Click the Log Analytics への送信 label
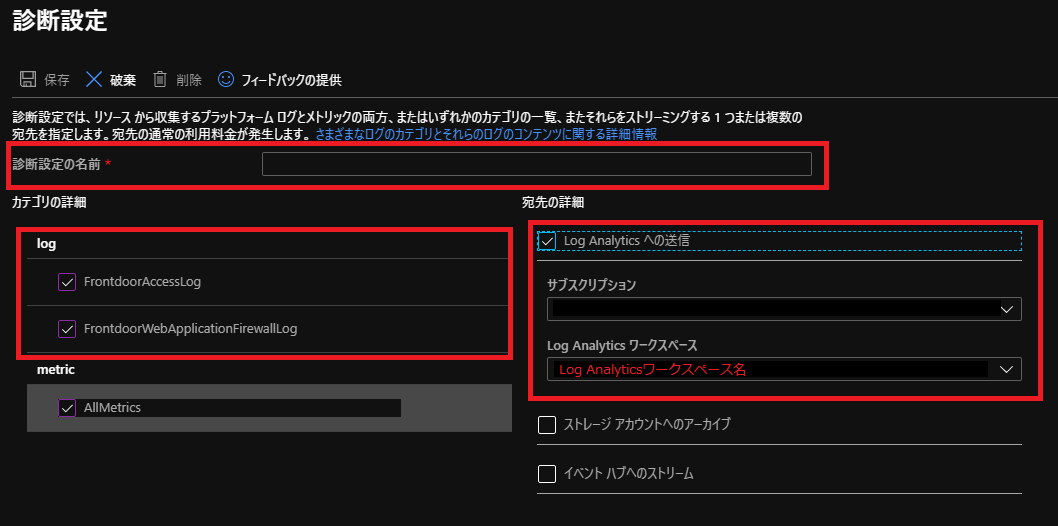Image resolution: width=1058 pixels, height=526 pixels. (x=627, y=240)
